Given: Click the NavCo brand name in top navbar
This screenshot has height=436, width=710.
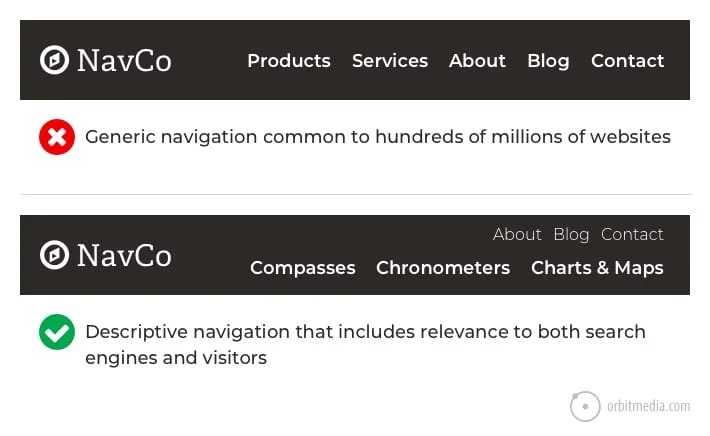Looking at the screenshot, I should pyautogui.click(x=124, y=60).
